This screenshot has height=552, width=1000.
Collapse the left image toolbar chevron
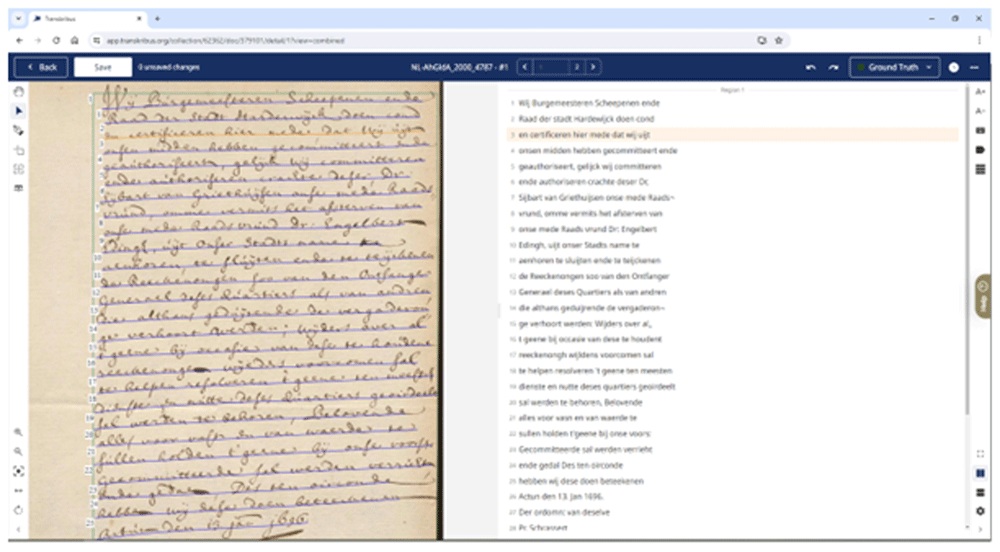pos(18,530)
